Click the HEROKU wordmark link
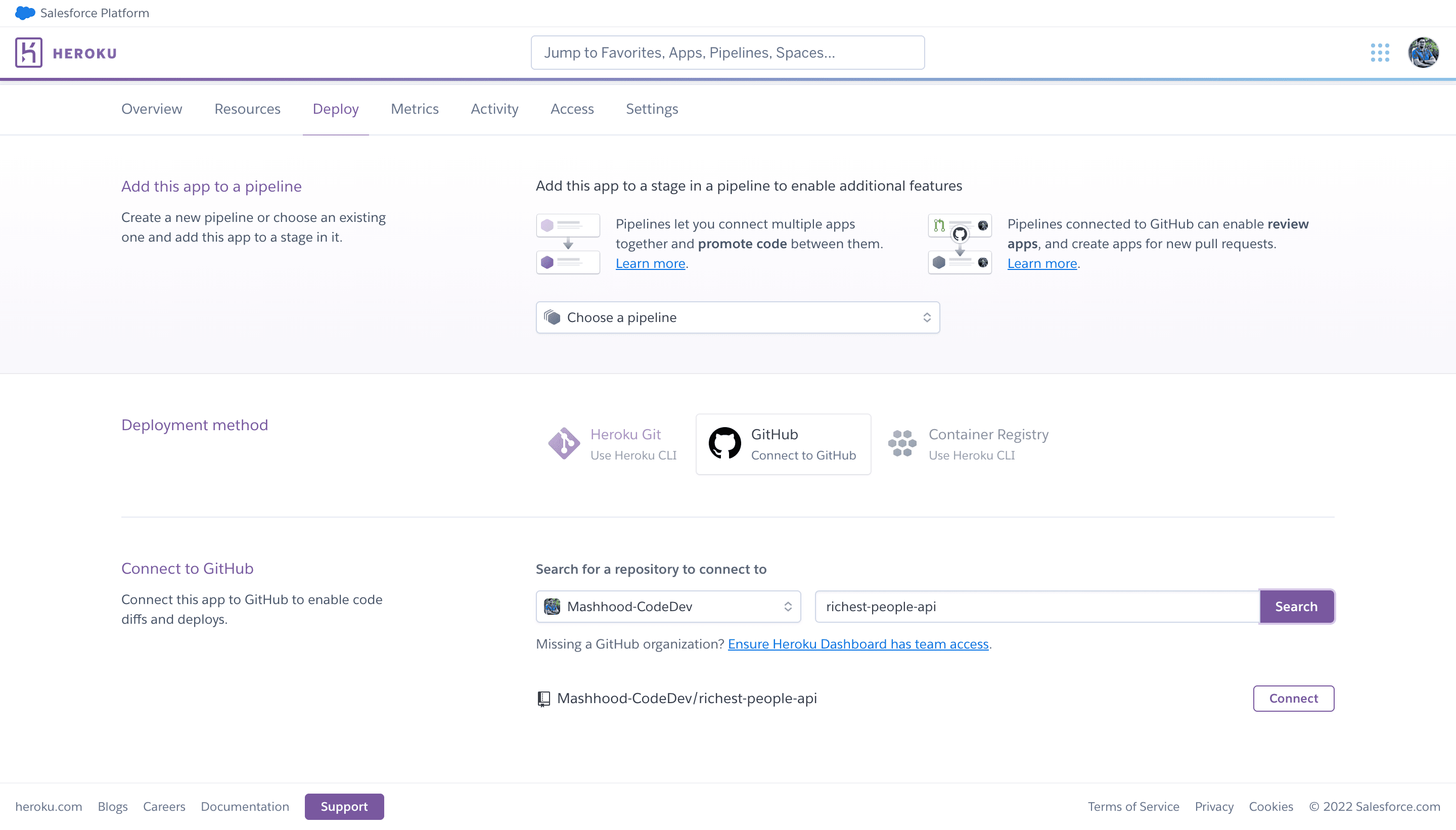The height and width of the screenshot is (830, 1456). pyautogui.click(x=85, y=54)
